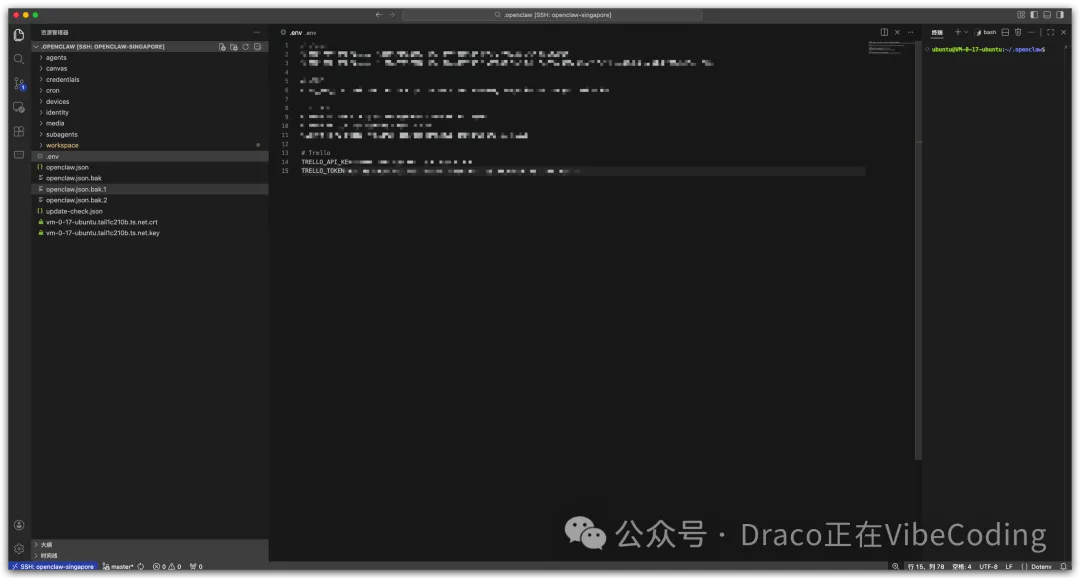Toggle the primary side bar layout button
Screen dimensions: 1080x578
[x=1034, y=14]
